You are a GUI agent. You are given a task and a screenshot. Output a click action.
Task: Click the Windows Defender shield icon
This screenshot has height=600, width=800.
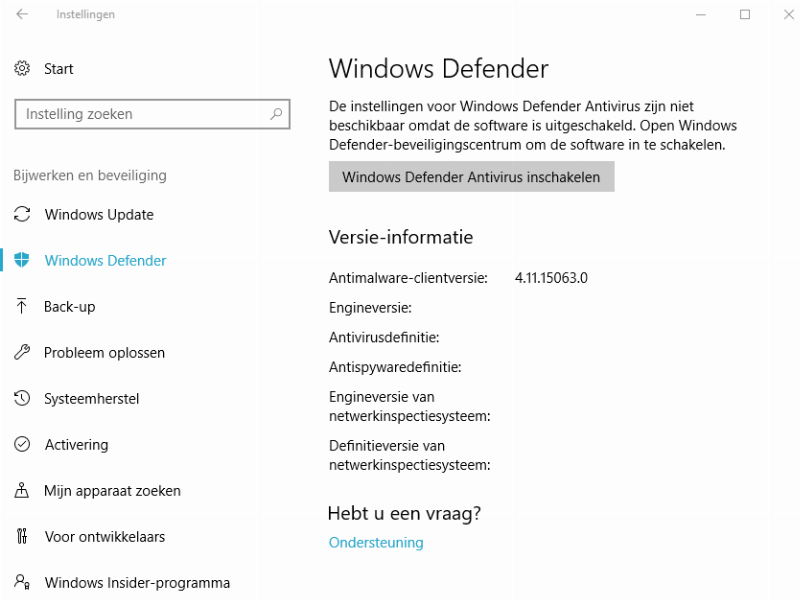(22, 260)
